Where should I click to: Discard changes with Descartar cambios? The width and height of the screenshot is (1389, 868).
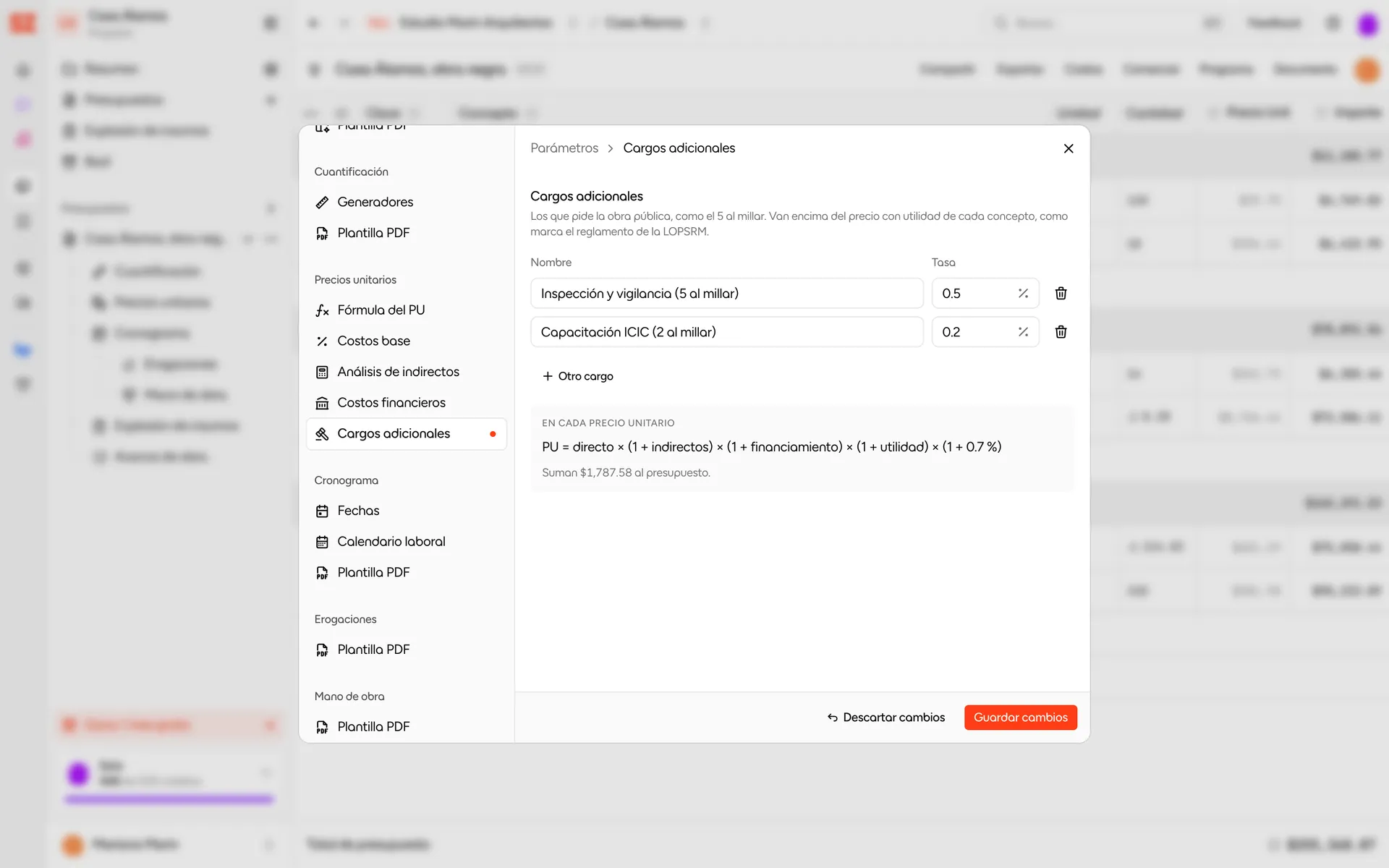(886, 718)
